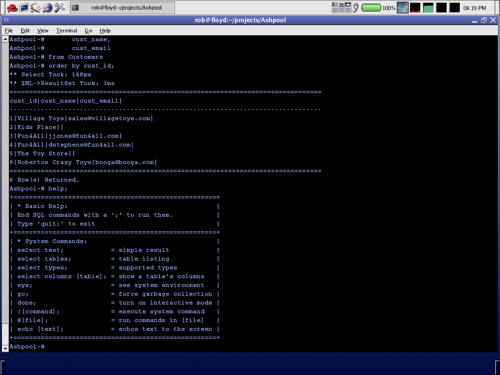The height and width of the screenshot is (375, 500).
Task: Open the mail envelope launcher icon
Action: pyautogui.click(x=35, y=7)
